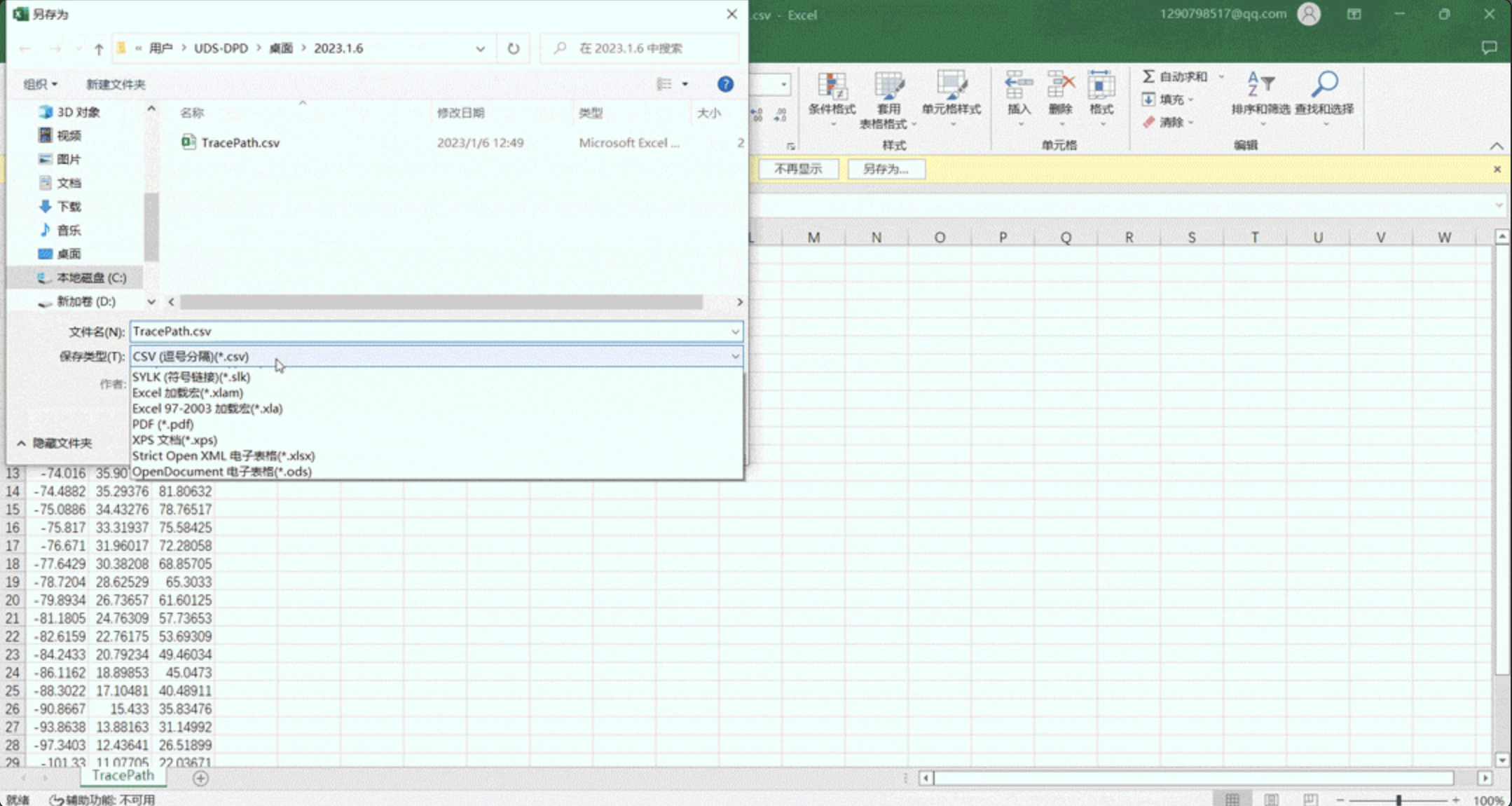Choose OpenDocument (*.ods) file type

point(437,472)
